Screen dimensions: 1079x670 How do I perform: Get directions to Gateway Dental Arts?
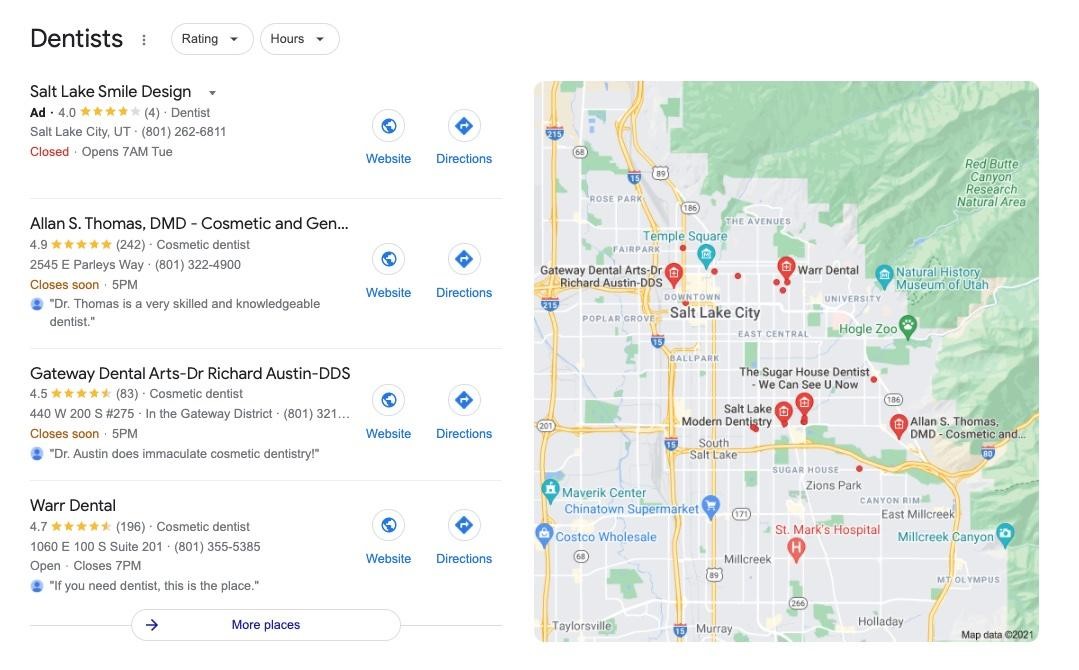[x=464, y=400]
